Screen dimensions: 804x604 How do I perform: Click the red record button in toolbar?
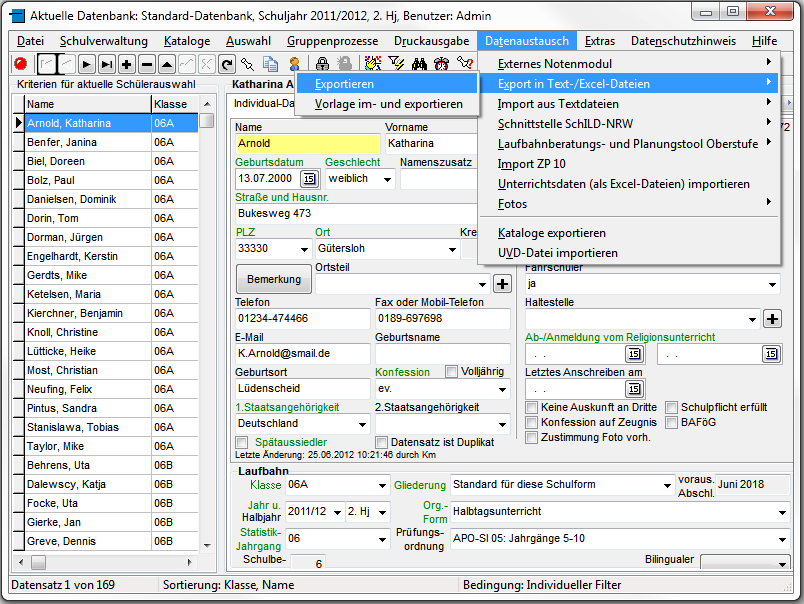(20, 64)
